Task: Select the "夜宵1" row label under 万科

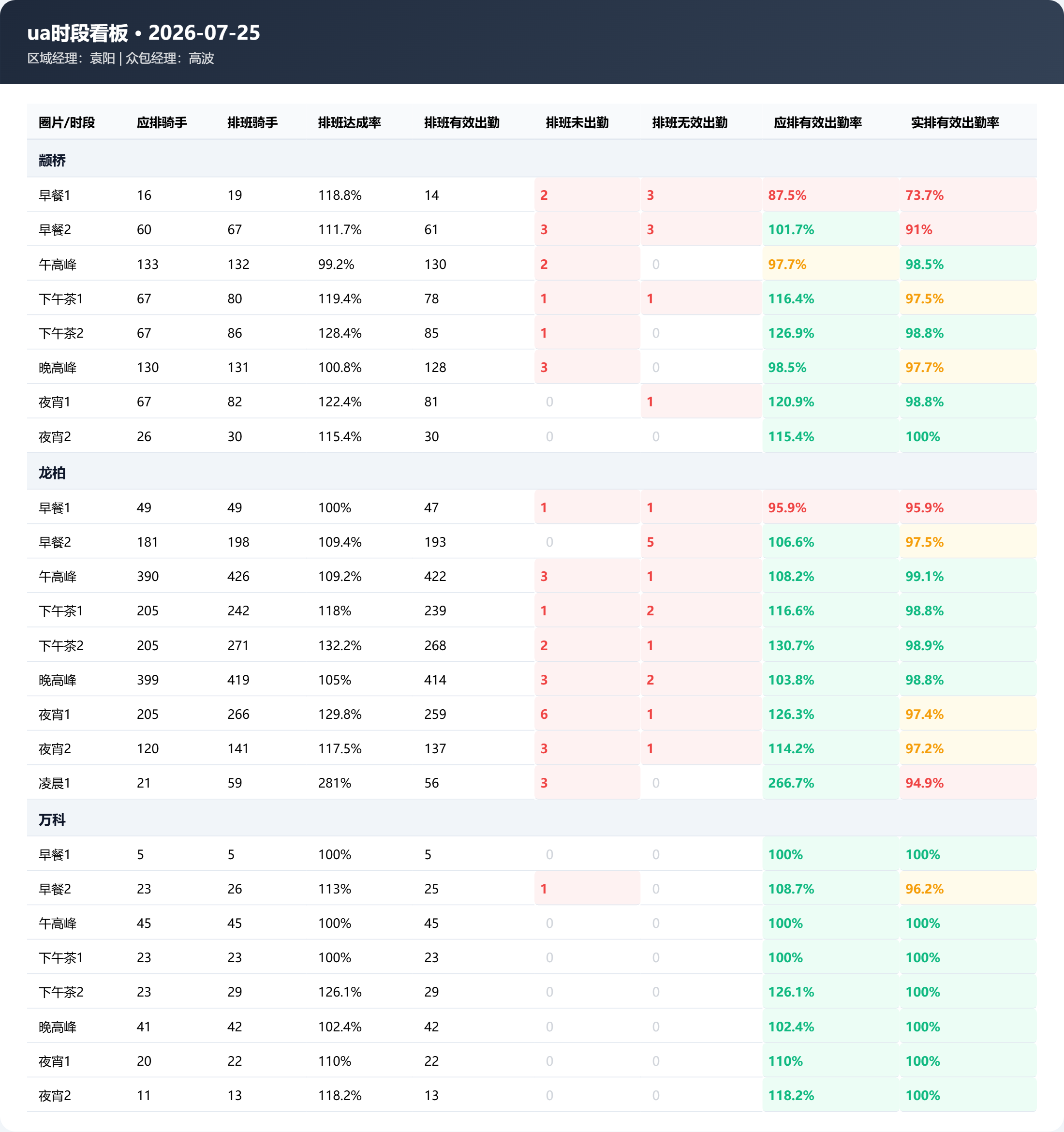Action: tap(55, 1061)
